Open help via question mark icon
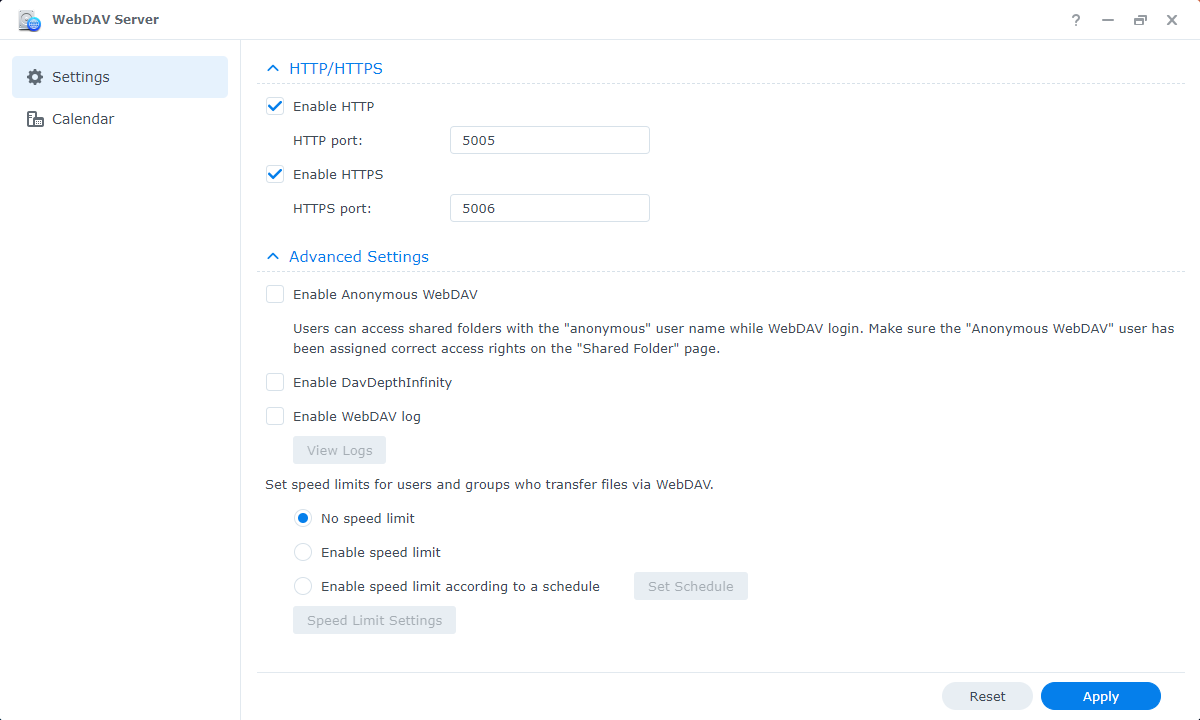The width and height of the screenshot is (1200, 720). point(1076,20)
